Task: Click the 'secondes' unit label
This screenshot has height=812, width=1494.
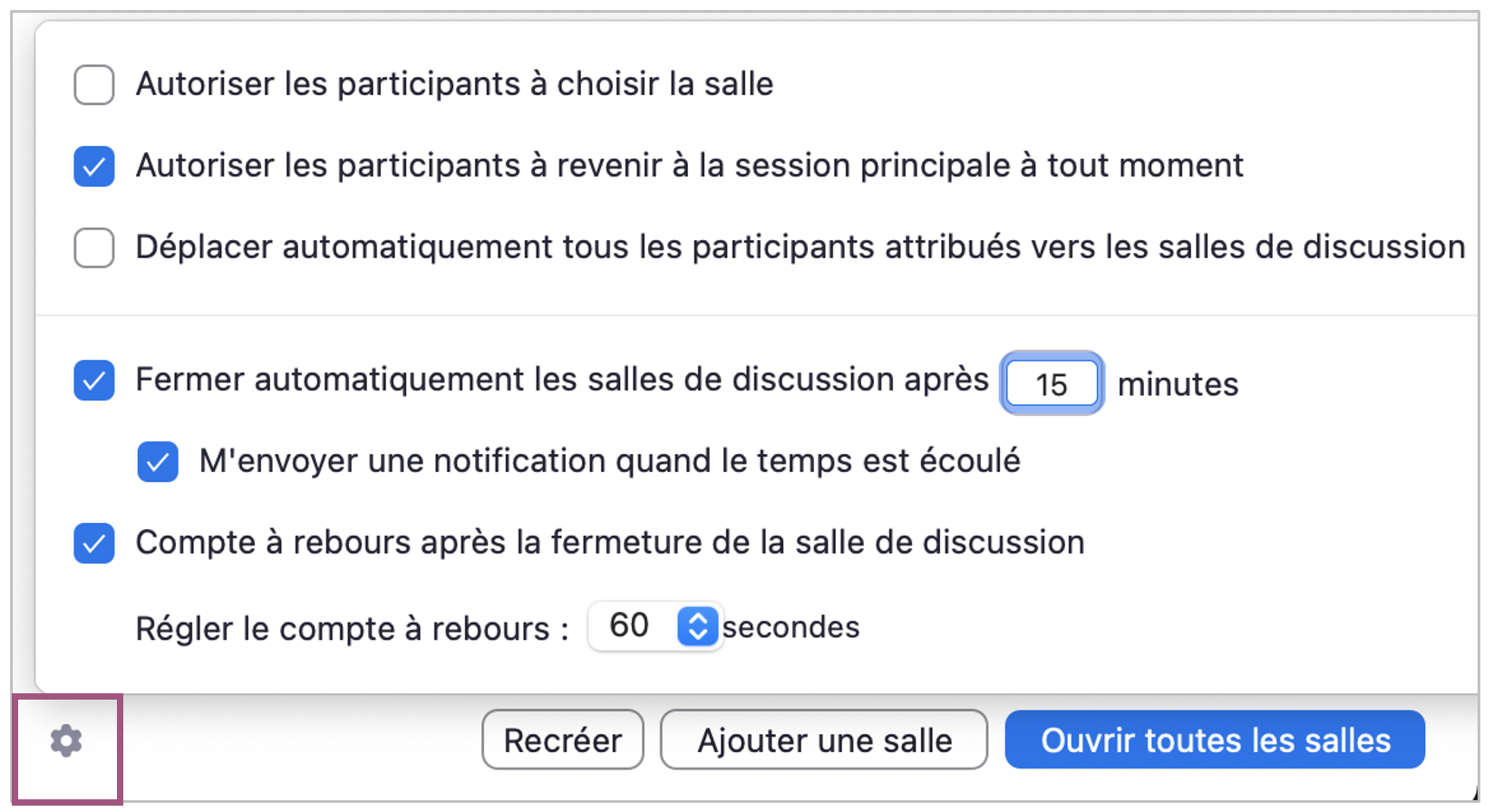Action: pos(791,627)
